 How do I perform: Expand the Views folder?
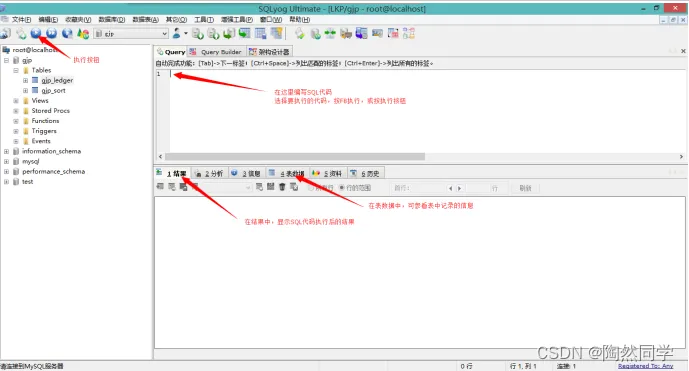[x=16, y=101]
